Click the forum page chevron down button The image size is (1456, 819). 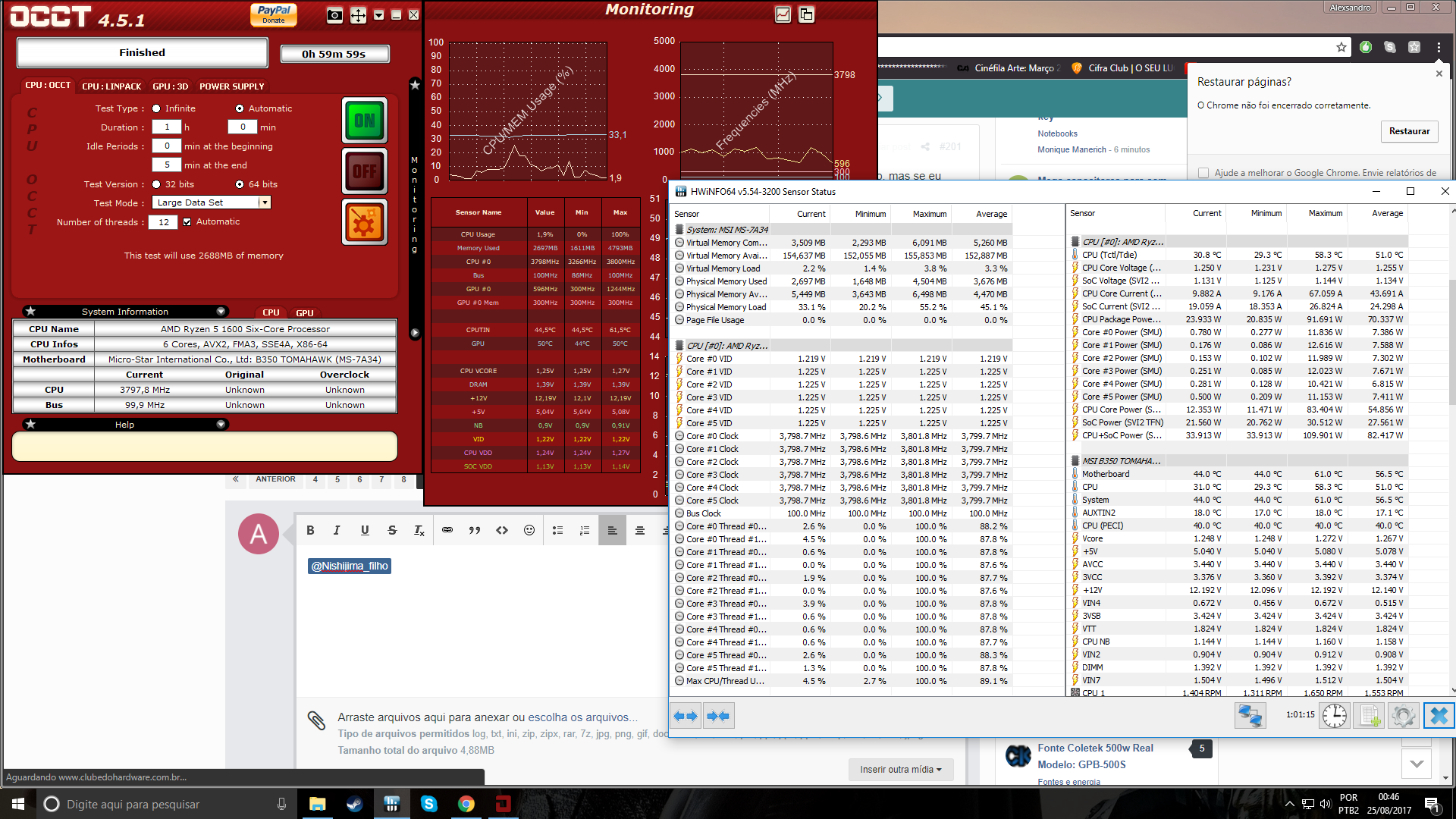1417,764
